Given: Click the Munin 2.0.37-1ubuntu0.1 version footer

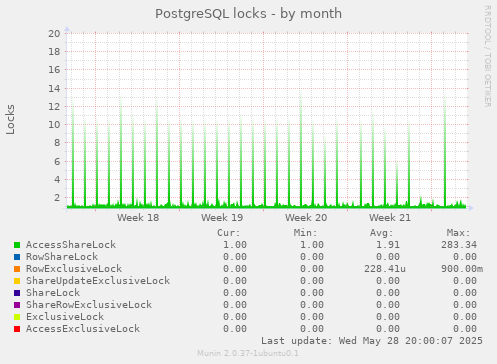Looking at the screenshot, I should click(248, 353).
